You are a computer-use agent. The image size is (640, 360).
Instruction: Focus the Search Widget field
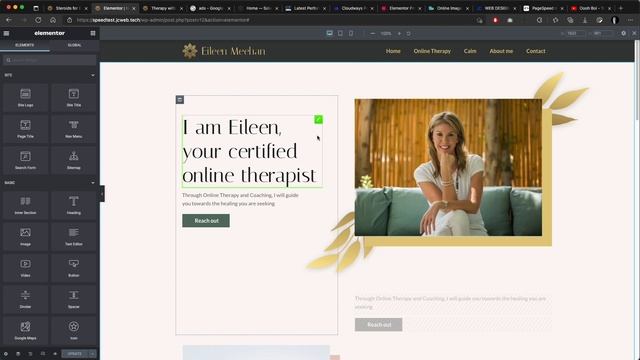click(x=49, y=60)
